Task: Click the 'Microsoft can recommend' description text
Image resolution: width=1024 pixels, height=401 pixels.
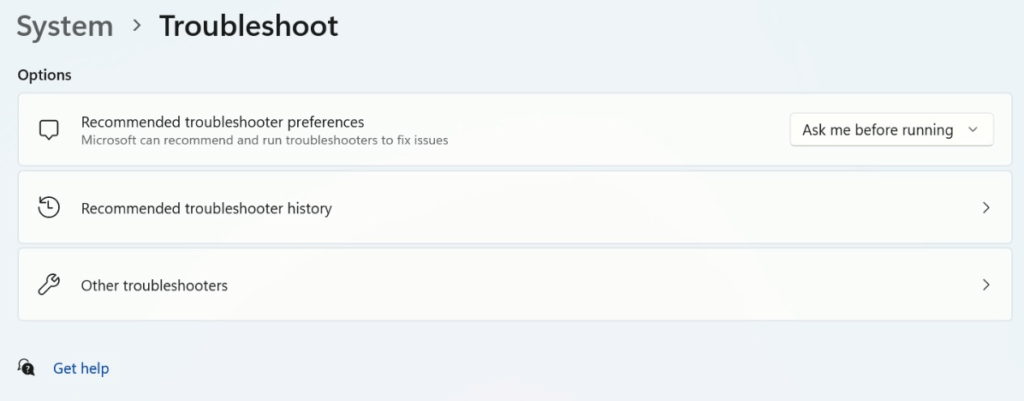Action: [264, 141]
